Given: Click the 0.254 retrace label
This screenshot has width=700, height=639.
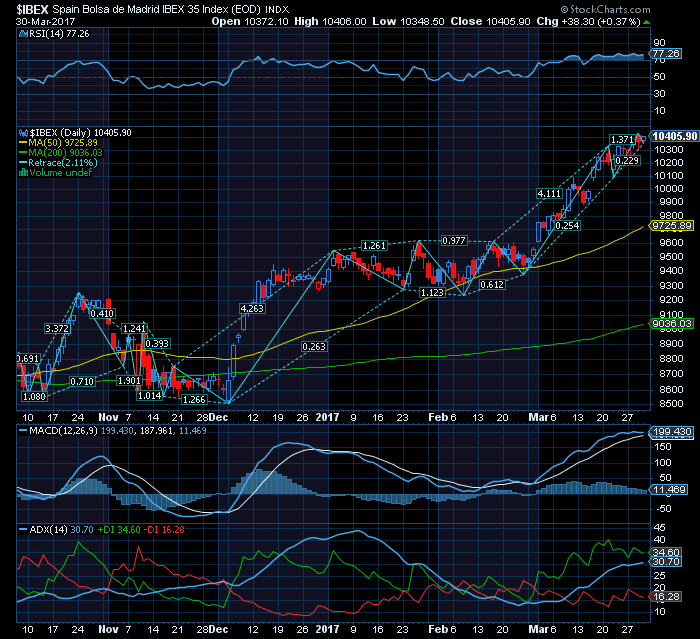Looking at the screenshot, I should click(x=567, y=226).
